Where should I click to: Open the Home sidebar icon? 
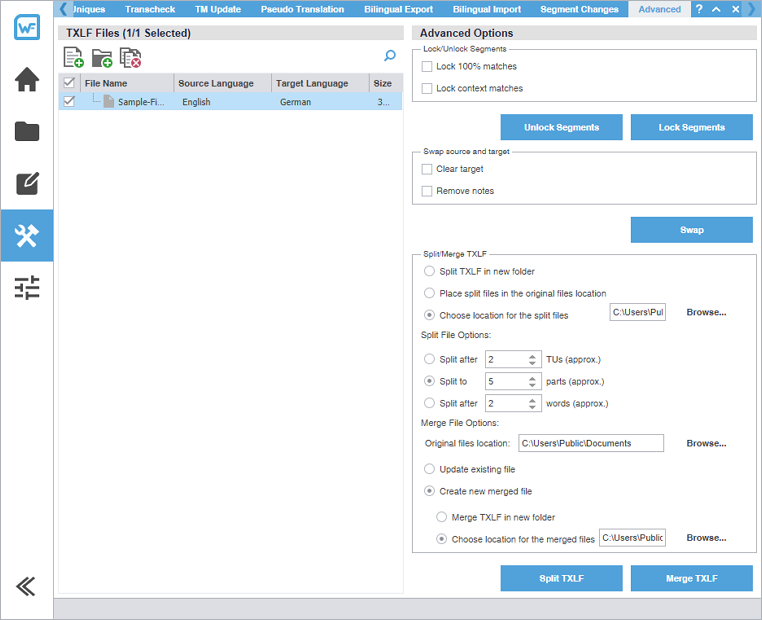tap(27, 79)
